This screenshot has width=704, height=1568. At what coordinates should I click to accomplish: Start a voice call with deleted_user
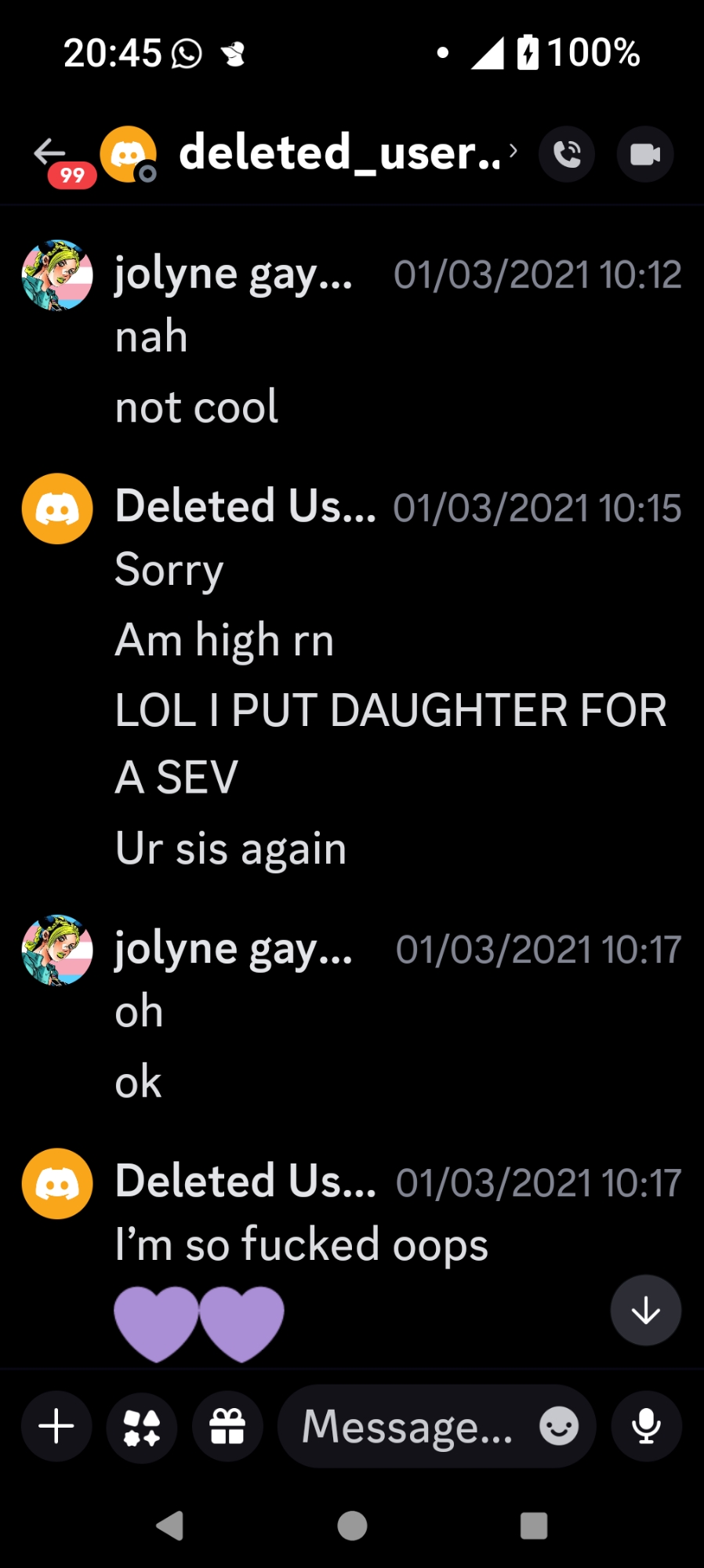[x=567, y=154]
